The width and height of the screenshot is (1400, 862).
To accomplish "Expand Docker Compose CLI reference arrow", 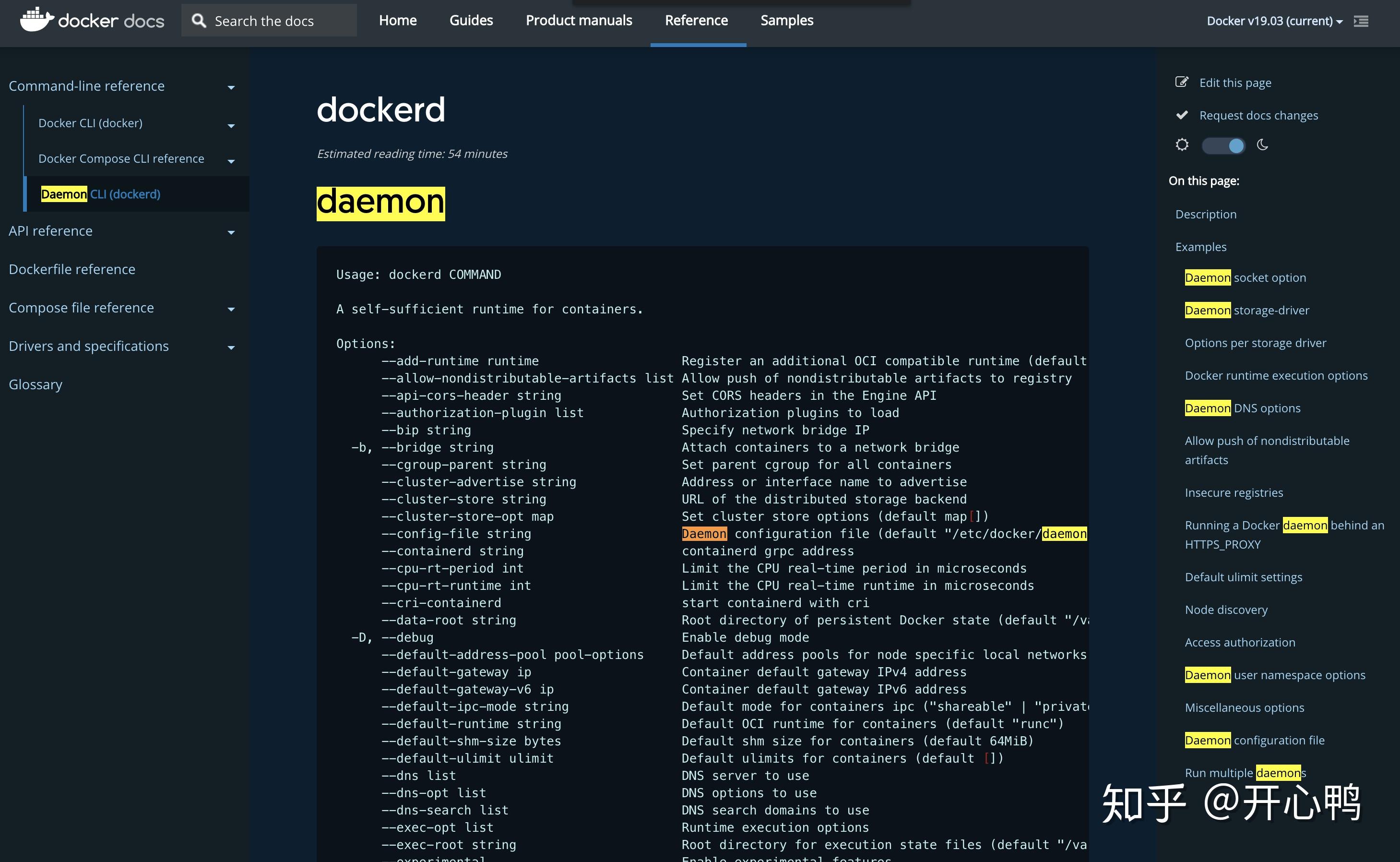I will (231, 161).
